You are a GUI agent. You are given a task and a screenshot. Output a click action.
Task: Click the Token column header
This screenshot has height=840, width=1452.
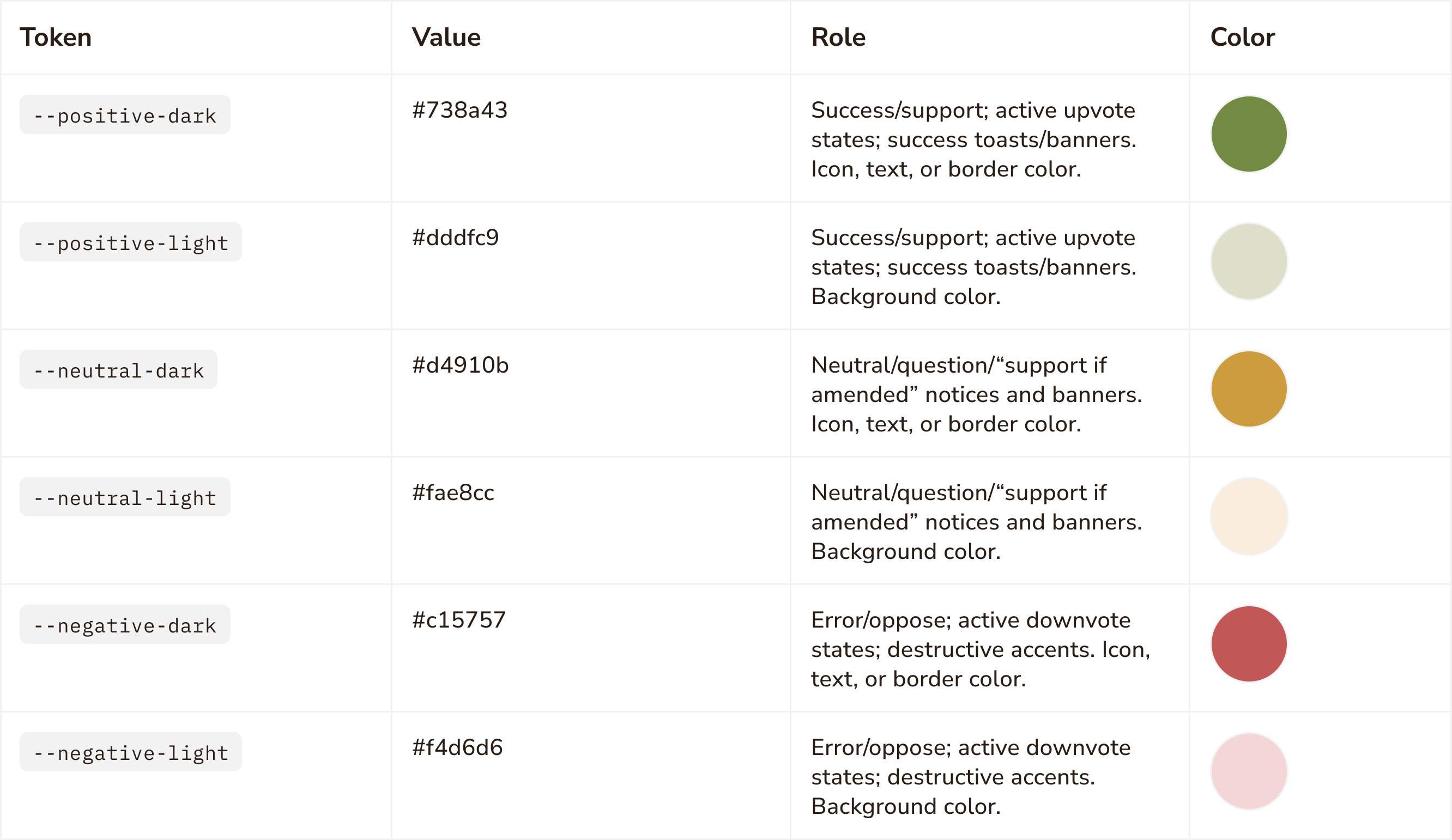point(56,38)
